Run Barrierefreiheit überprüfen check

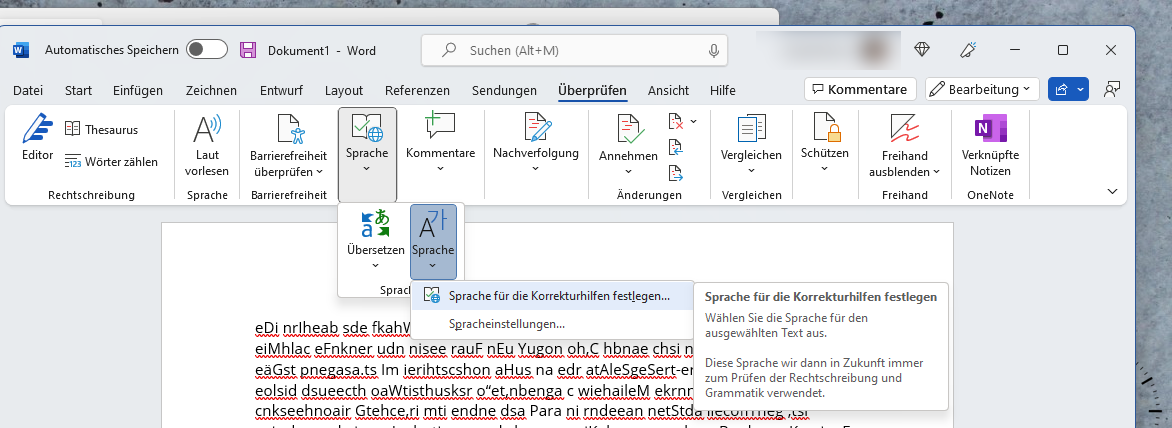[288, 147]
